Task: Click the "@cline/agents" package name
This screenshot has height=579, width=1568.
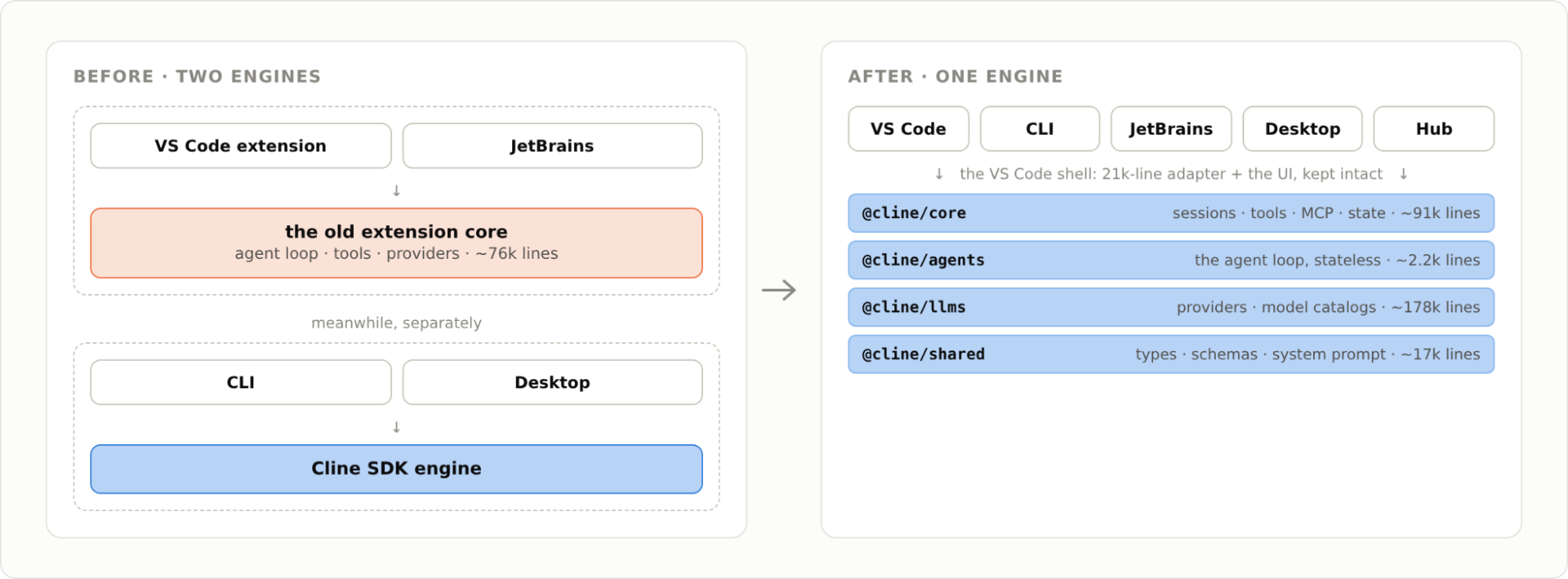Action: tap(923, 260)
